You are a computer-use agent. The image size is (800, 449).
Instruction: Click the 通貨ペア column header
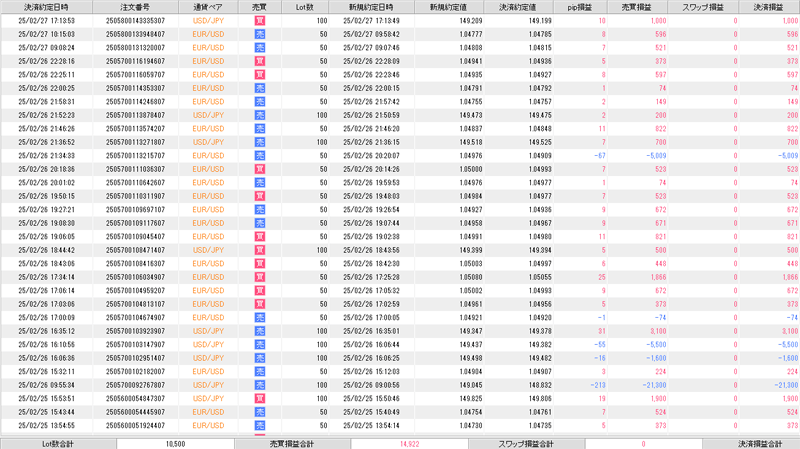pyautogui.click(x=208, y=7)
